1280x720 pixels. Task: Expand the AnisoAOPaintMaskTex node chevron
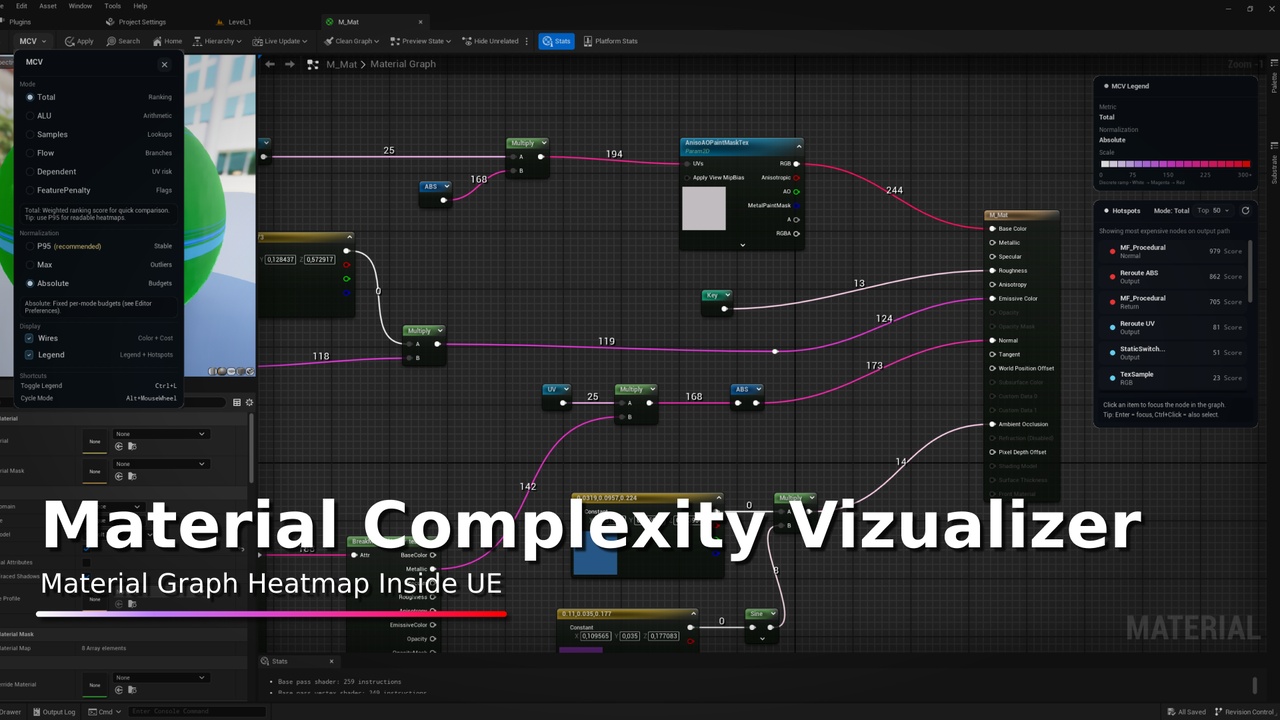[x=742, y=245]
